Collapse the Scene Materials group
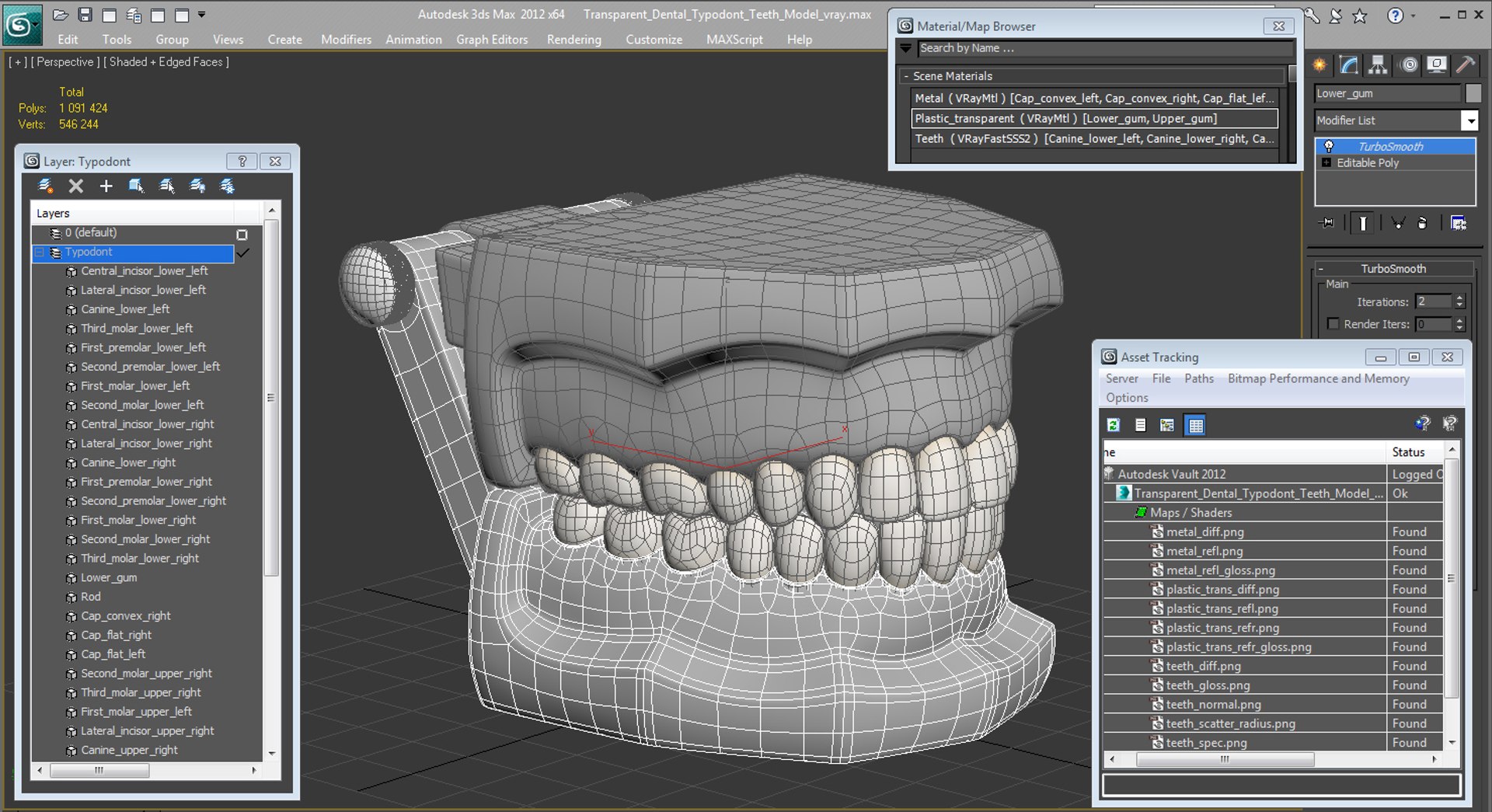 [906, 76]
